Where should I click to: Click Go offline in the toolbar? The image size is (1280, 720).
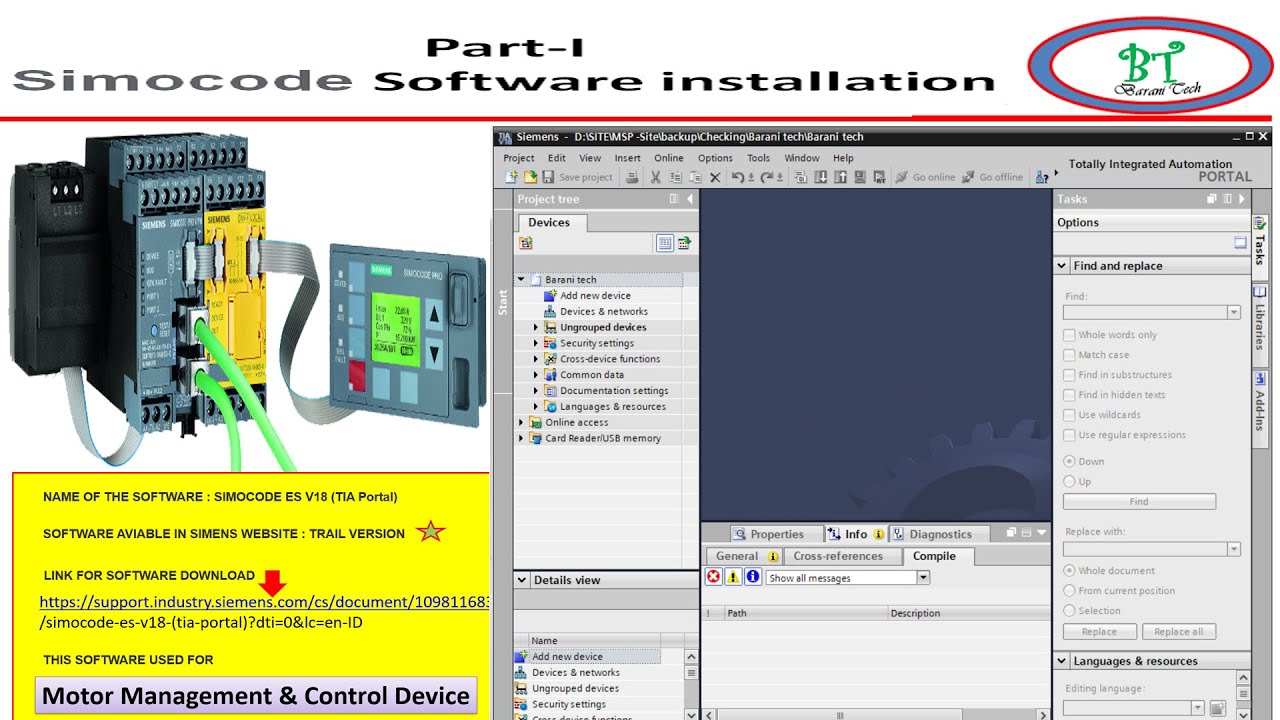click(x=993, y=177)
